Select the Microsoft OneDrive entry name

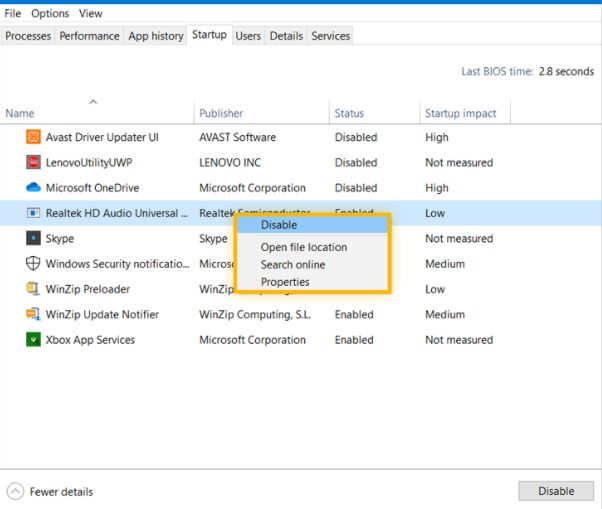[92, 188]
